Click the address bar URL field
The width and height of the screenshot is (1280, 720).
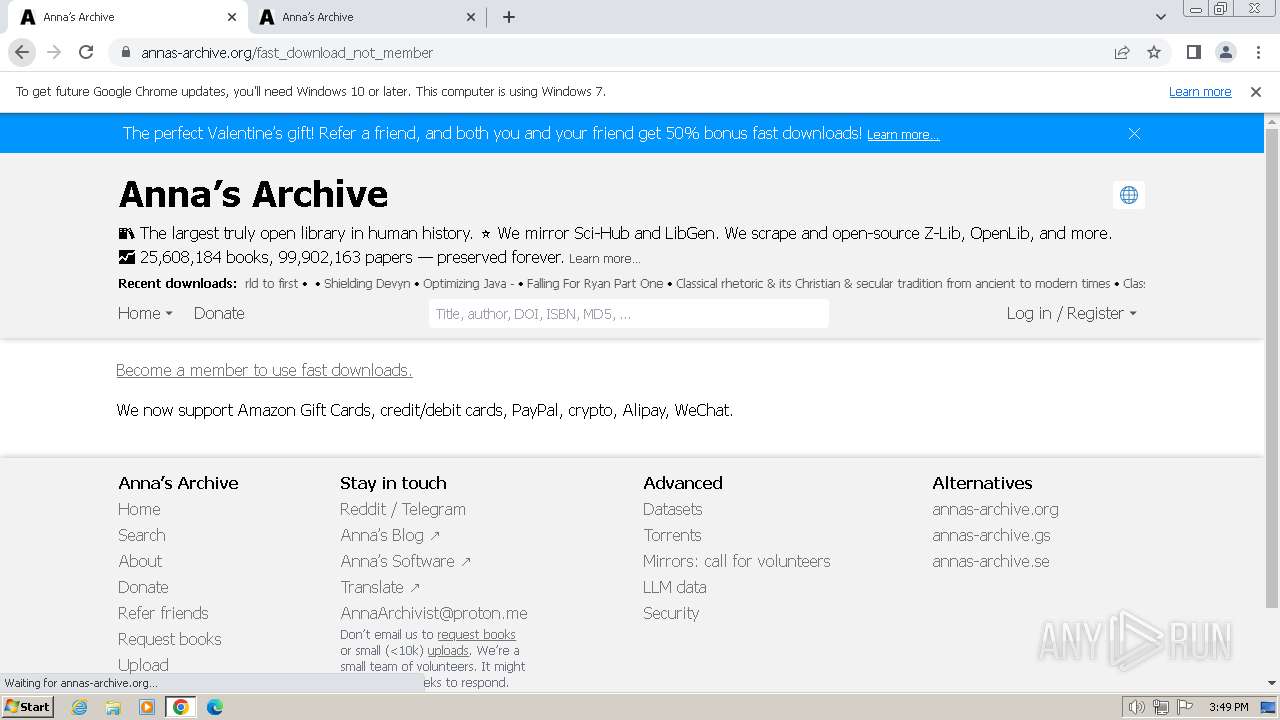click(620, 52)
